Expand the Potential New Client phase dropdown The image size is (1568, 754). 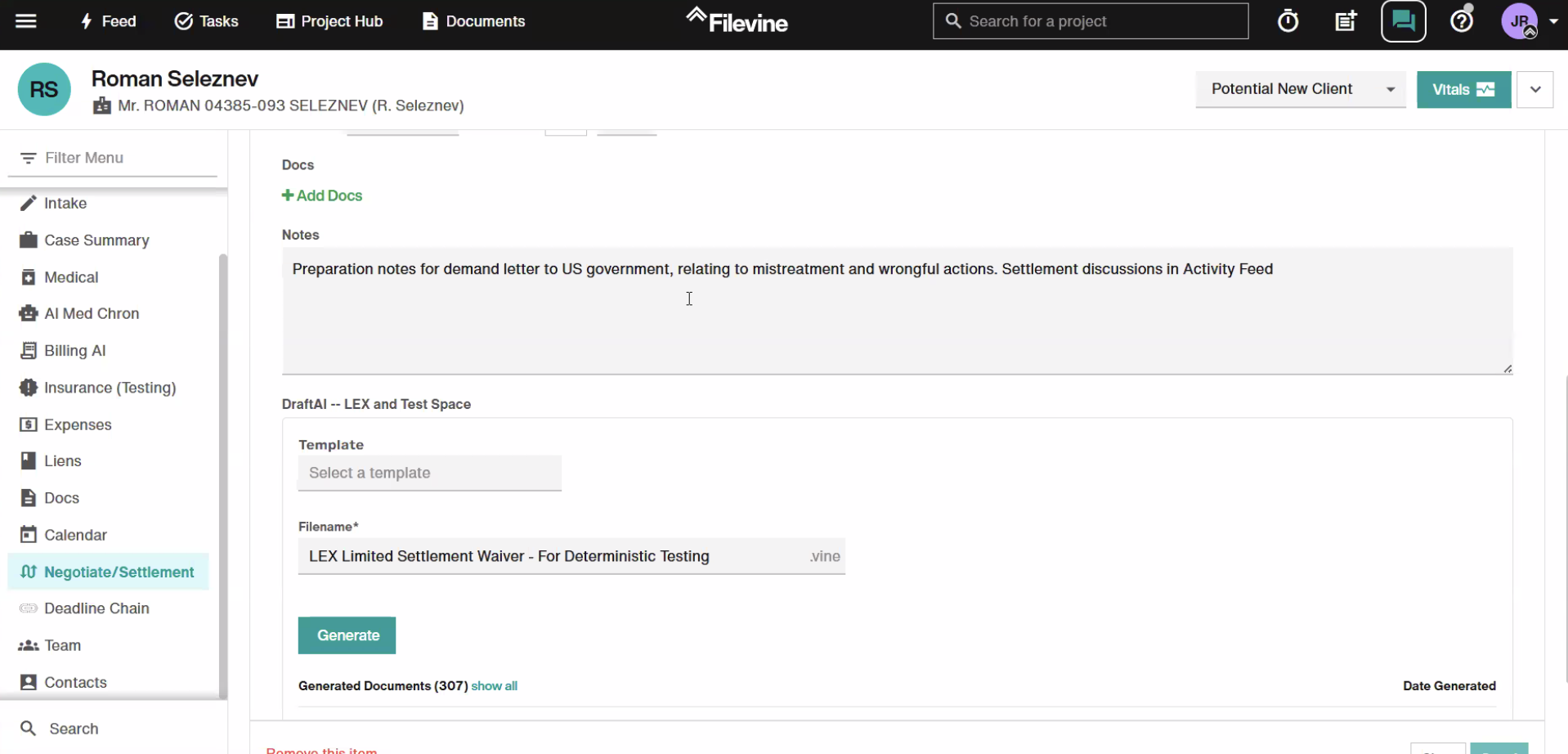[x=1300, y=89]
